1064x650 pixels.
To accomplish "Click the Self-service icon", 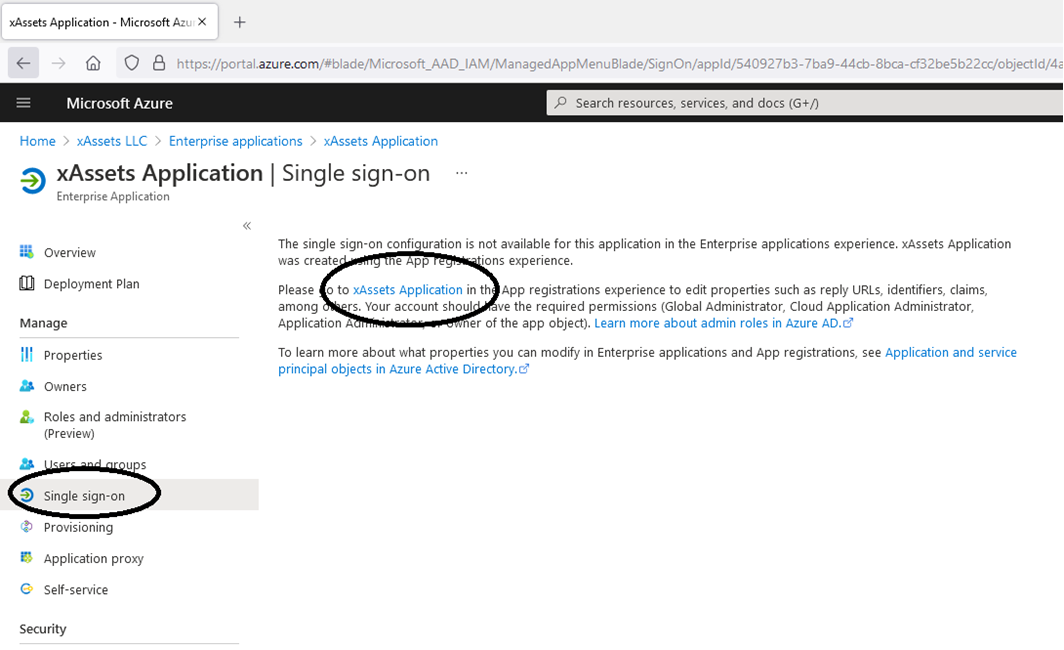I will coord(27,590).
